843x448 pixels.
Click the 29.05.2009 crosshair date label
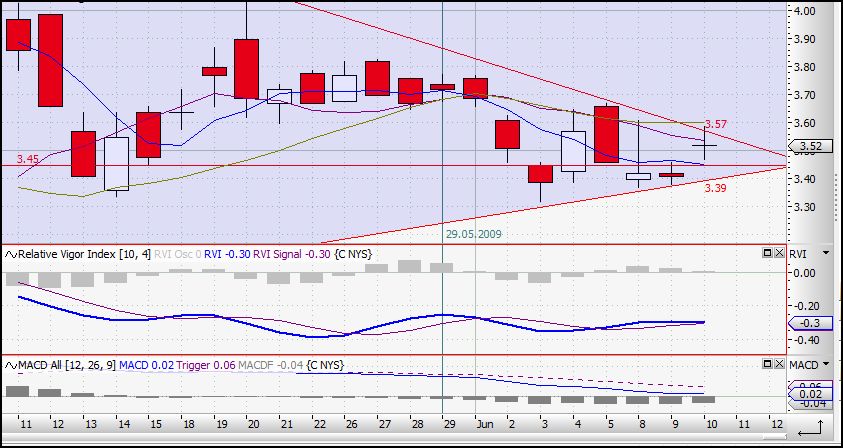(473, 234)
